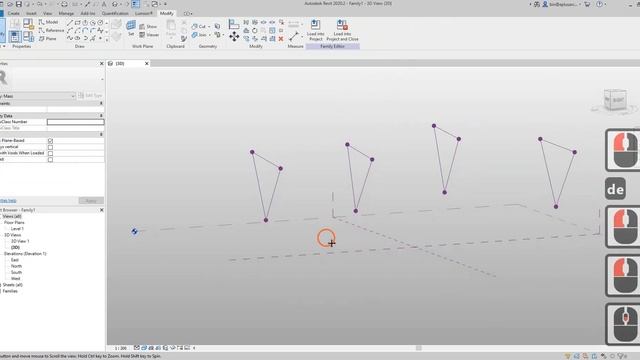Viewport: 640px width, 360px height.
Task: Open the View ribbon tab
Action: (x=47, y=13)
